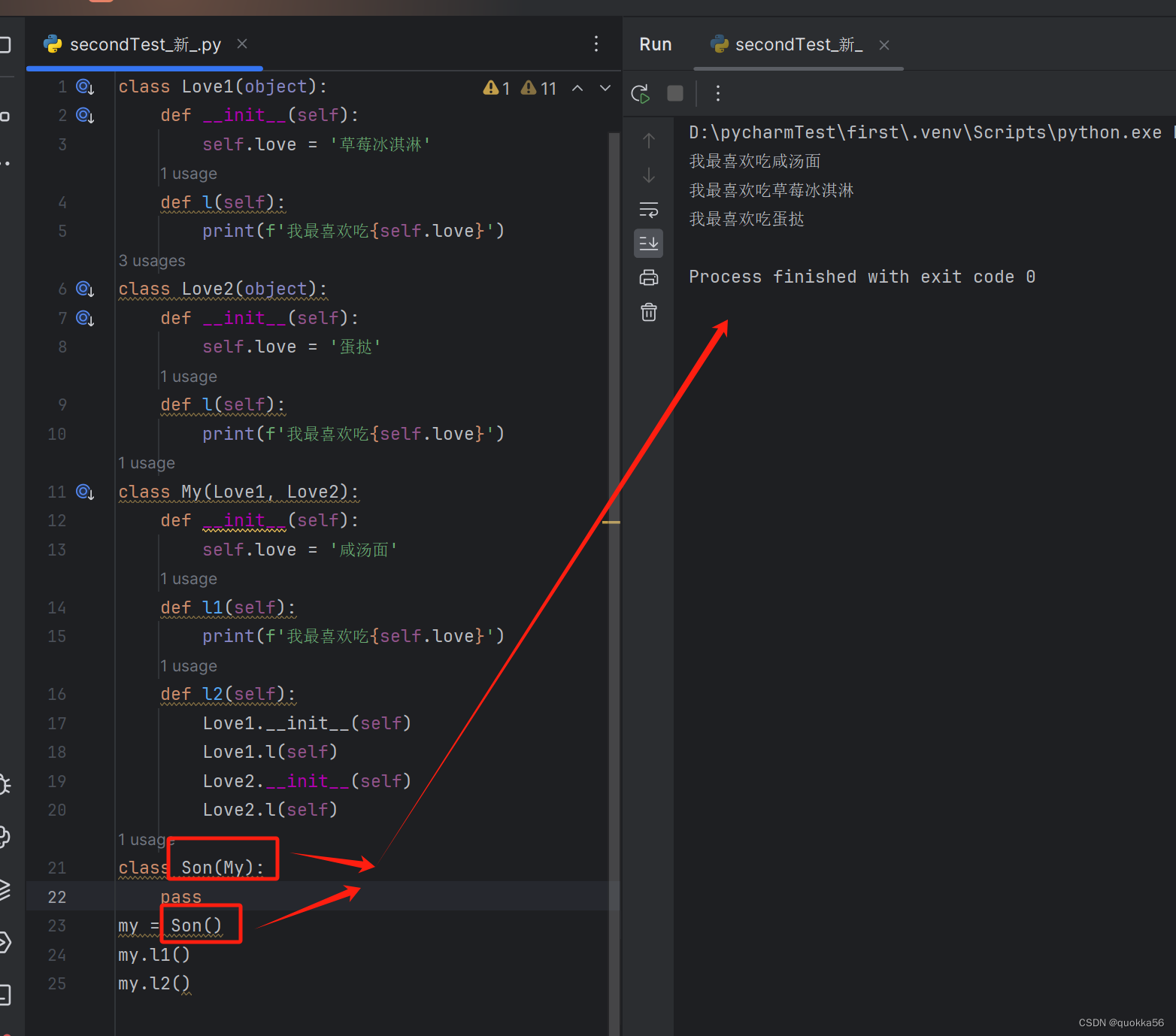Click the Rerun program icon
The image size is (1176, 1036).
(x=641, y=93)
